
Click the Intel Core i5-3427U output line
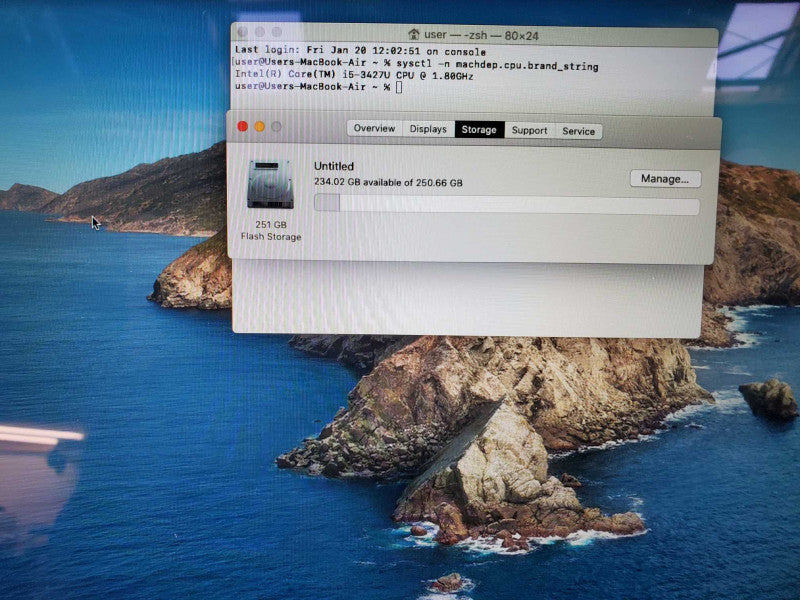pos(354,74)
